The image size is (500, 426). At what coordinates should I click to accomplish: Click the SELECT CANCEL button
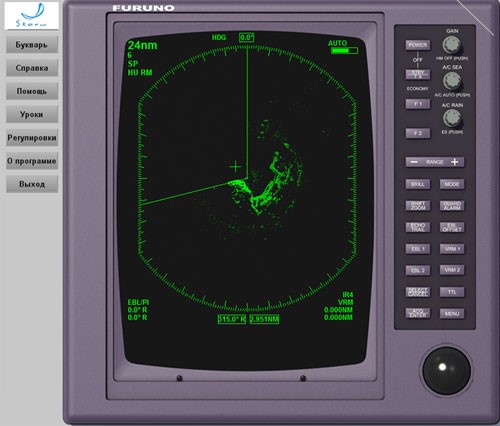[418, 292]
